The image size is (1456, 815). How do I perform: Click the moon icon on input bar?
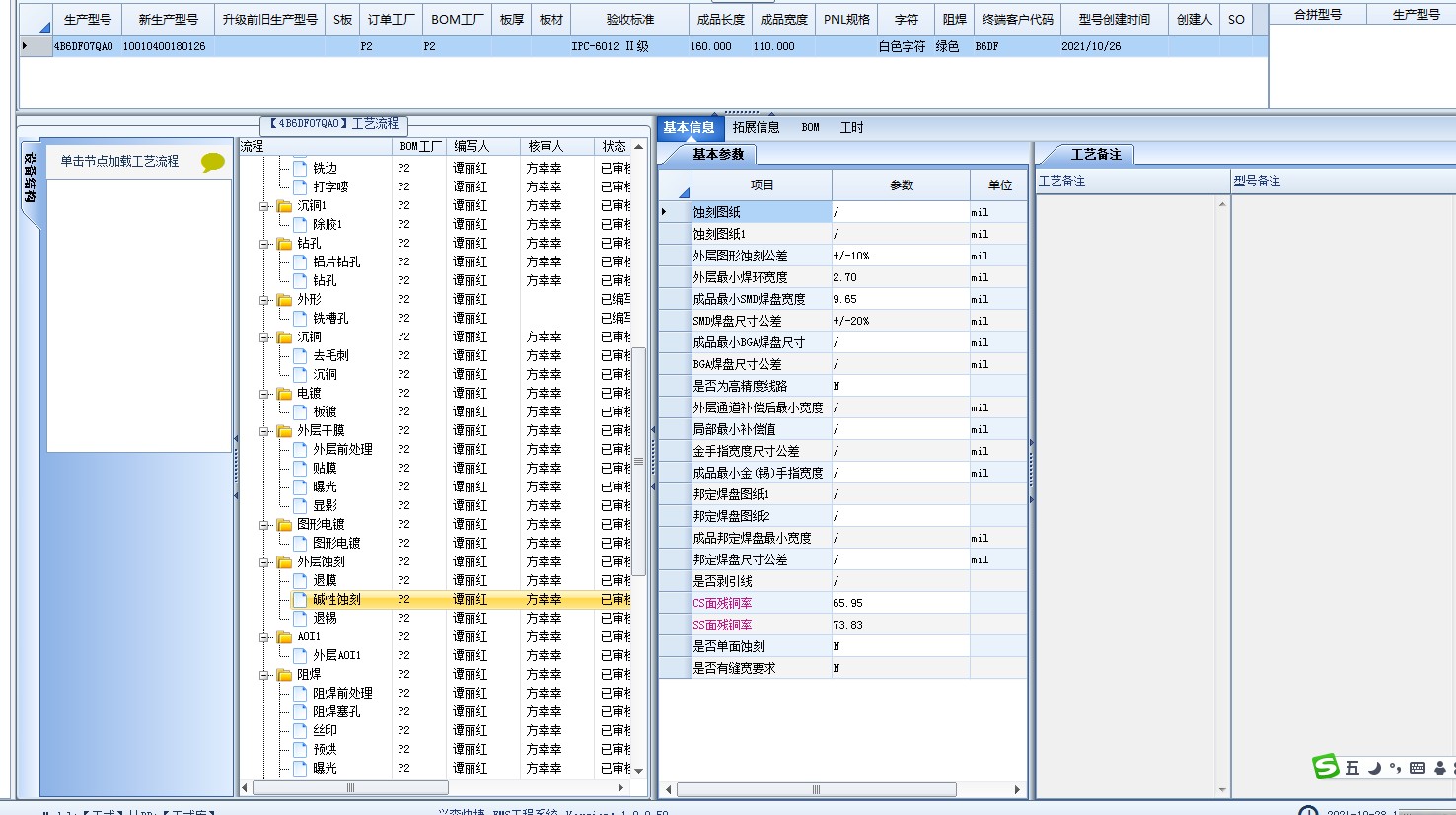pyautogui.click(x=1374, y=768)
